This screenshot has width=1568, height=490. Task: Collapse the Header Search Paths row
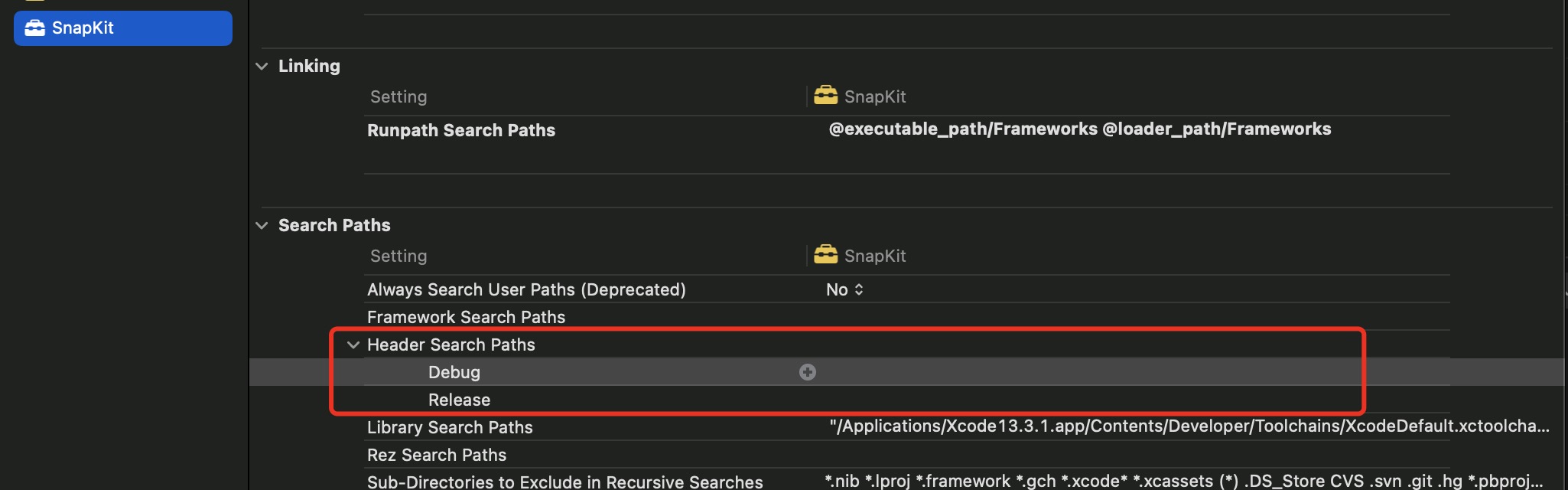pyautogui.click(x=353, y=345)
